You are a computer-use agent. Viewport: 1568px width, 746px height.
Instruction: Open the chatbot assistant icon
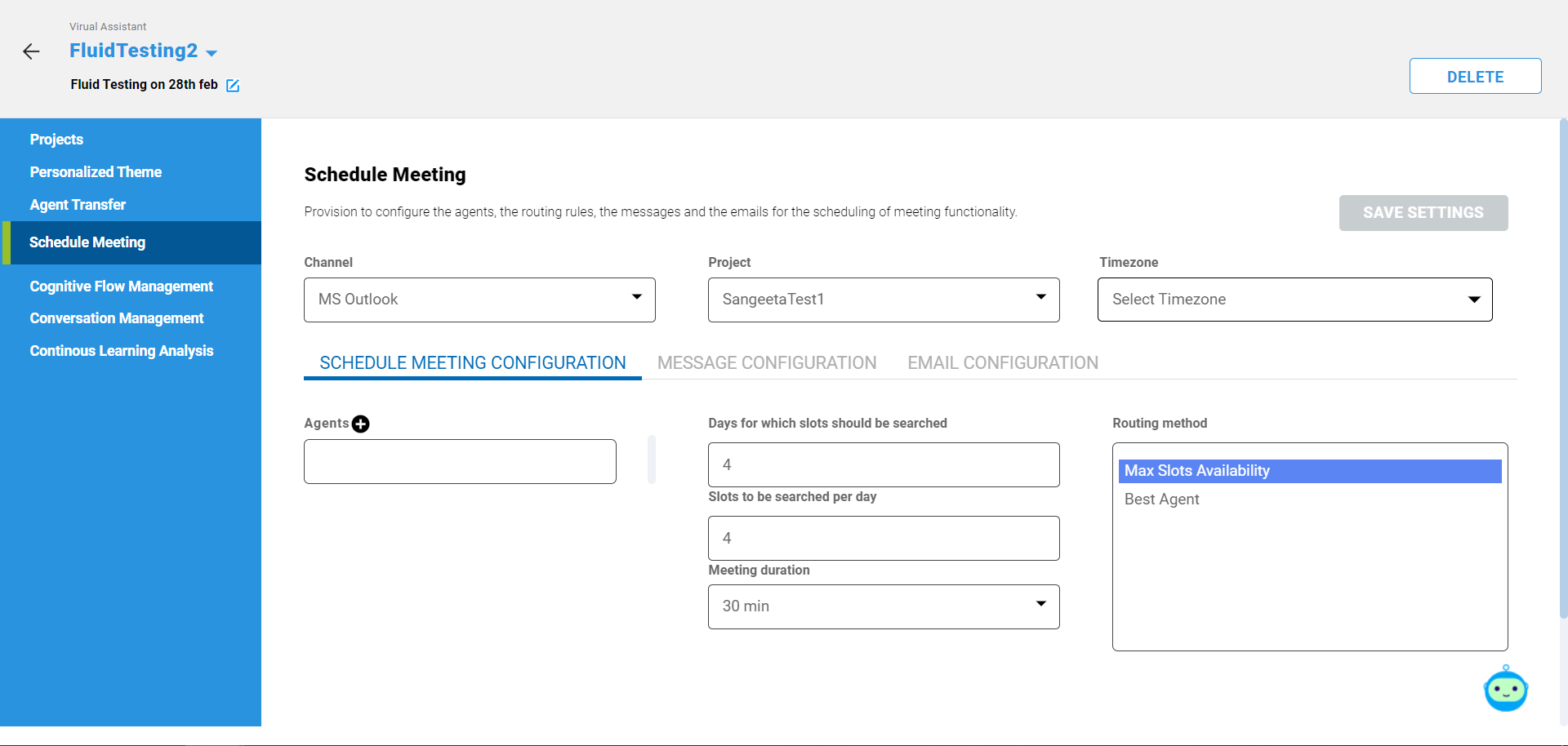click(1505, 690)
